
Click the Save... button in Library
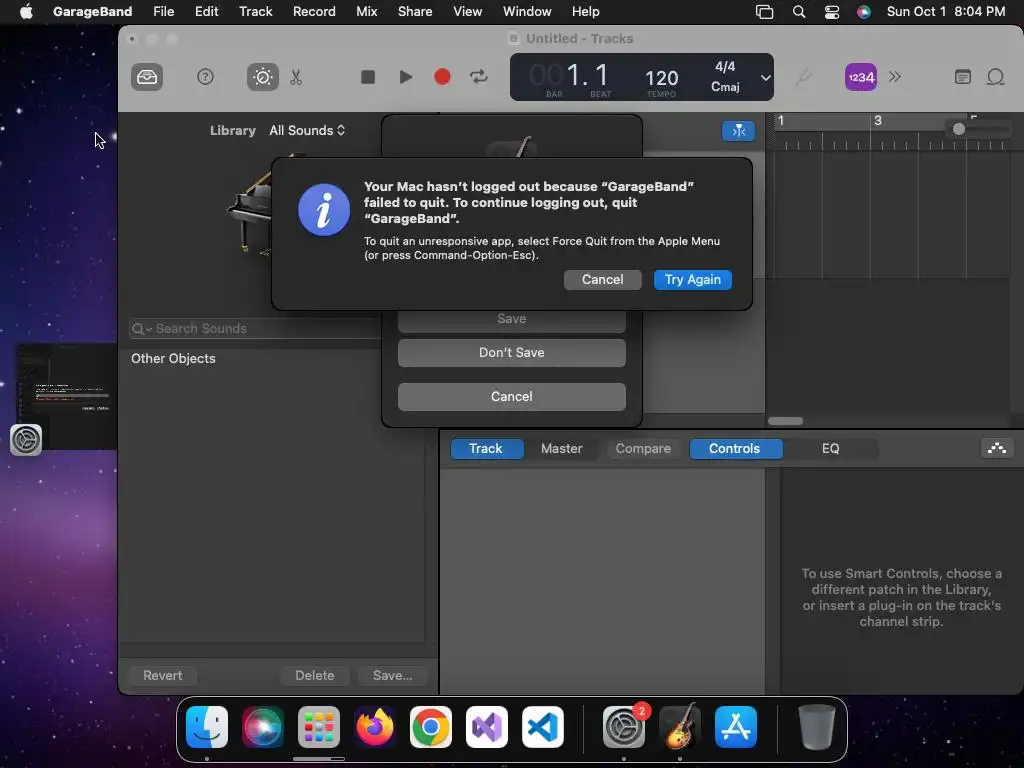(x=392, y=675)
